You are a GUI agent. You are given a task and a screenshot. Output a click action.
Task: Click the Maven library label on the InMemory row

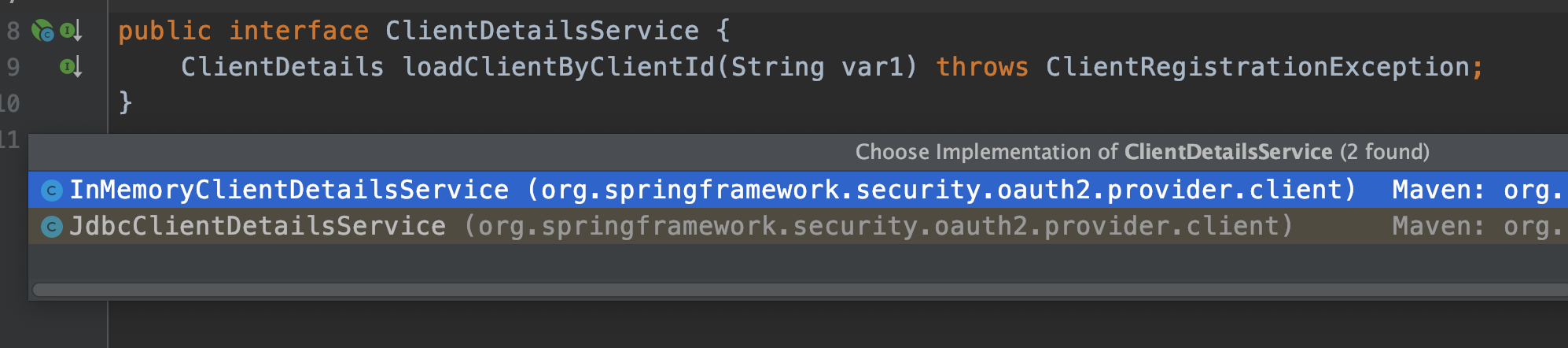[x=1478, y=190]
